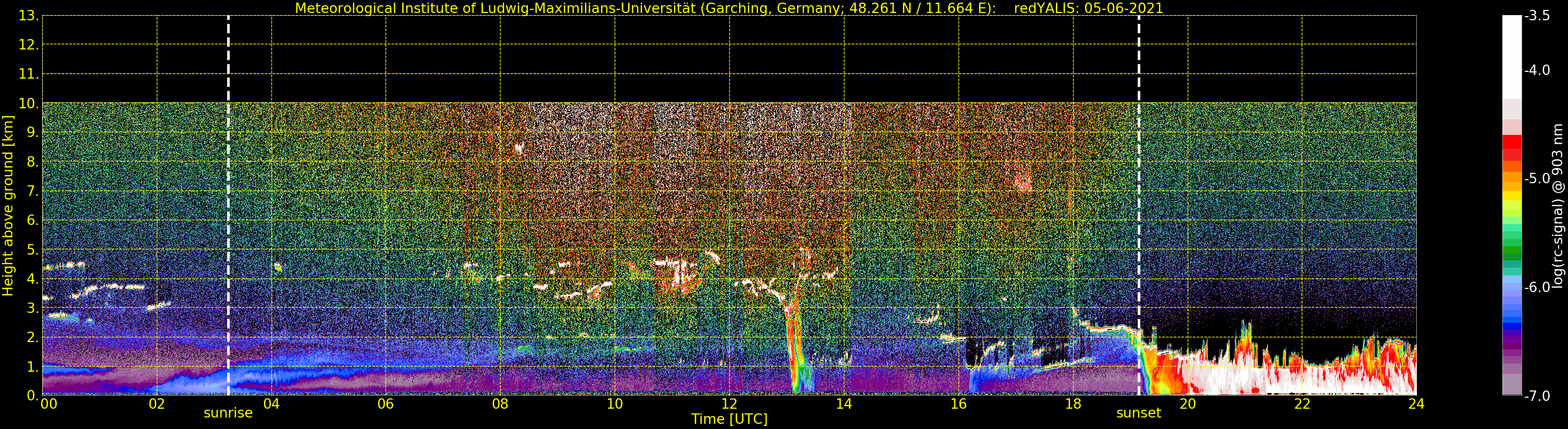Click height axis tick label 4
This screenshot has height=429, width=1568.
(32, 279)
